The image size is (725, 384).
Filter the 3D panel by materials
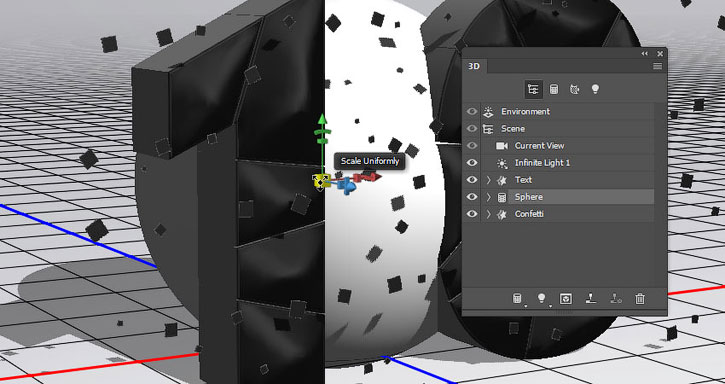[574, 89]
